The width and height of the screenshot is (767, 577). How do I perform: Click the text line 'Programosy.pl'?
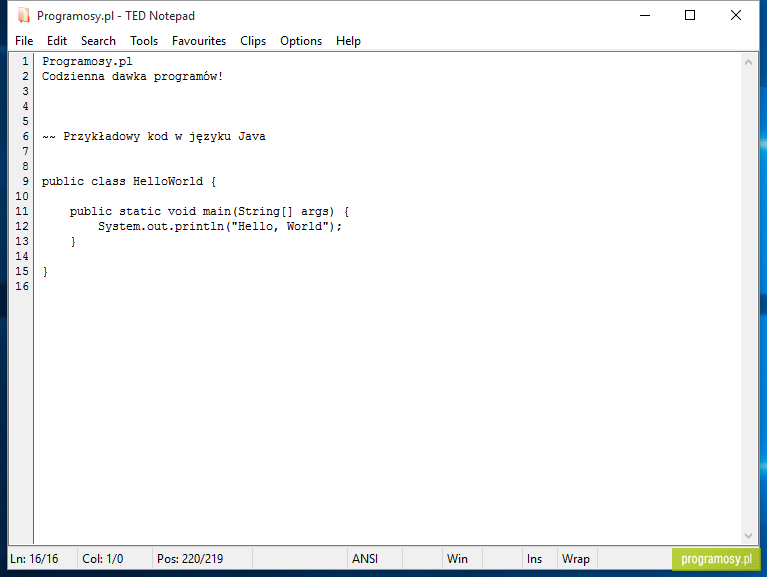point(87,62)
